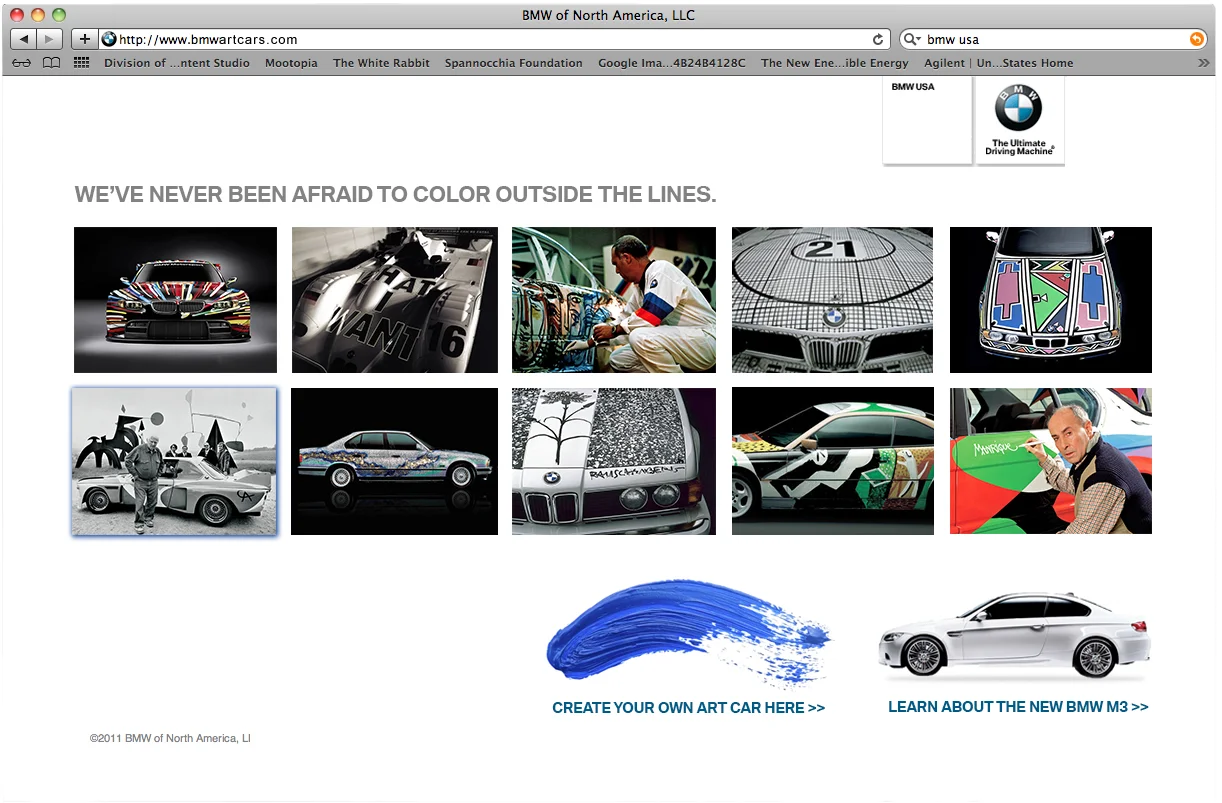Image resolution: width=1222 pixels, height=803 pixels.
Task: Show all bookmarks with the book icon
Action: tap(51, 63)
